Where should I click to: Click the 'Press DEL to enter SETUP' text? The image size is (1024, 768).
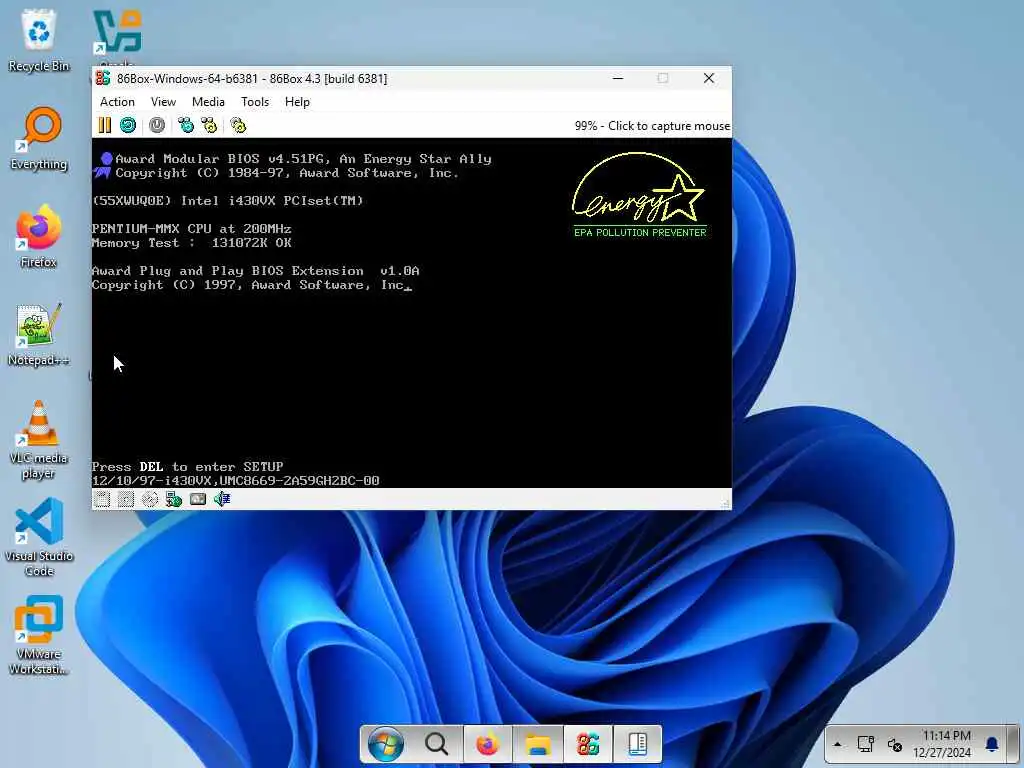coord(187,467)
